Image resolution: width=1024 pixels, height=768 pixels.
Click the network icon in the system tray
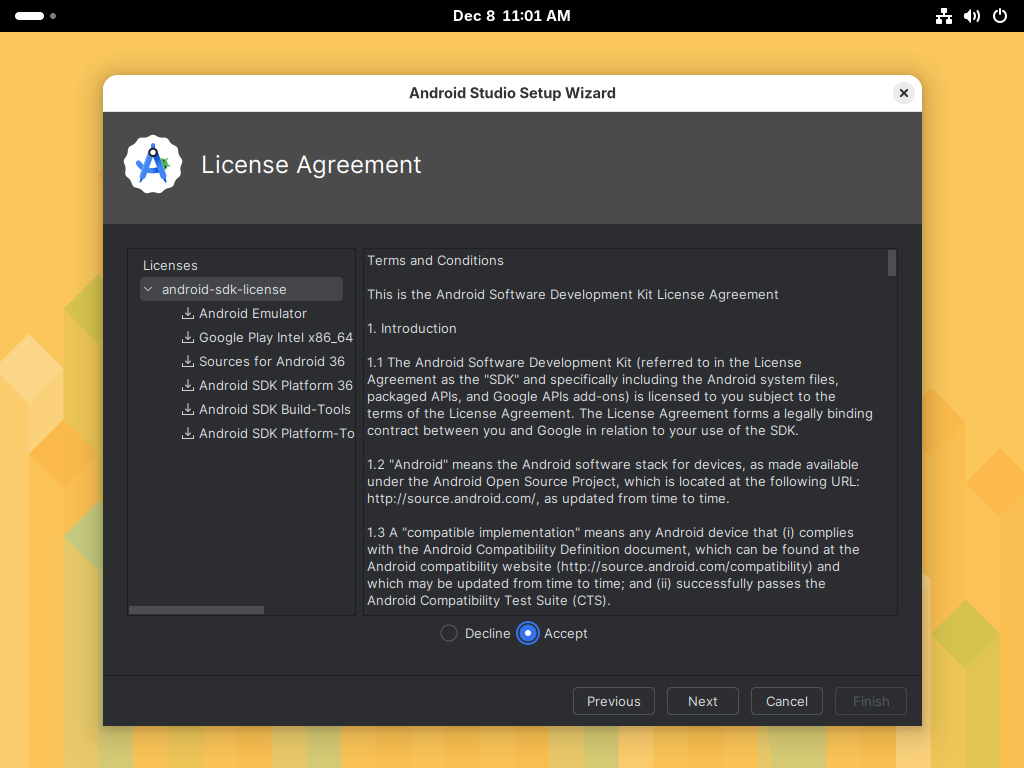(943, 16)
